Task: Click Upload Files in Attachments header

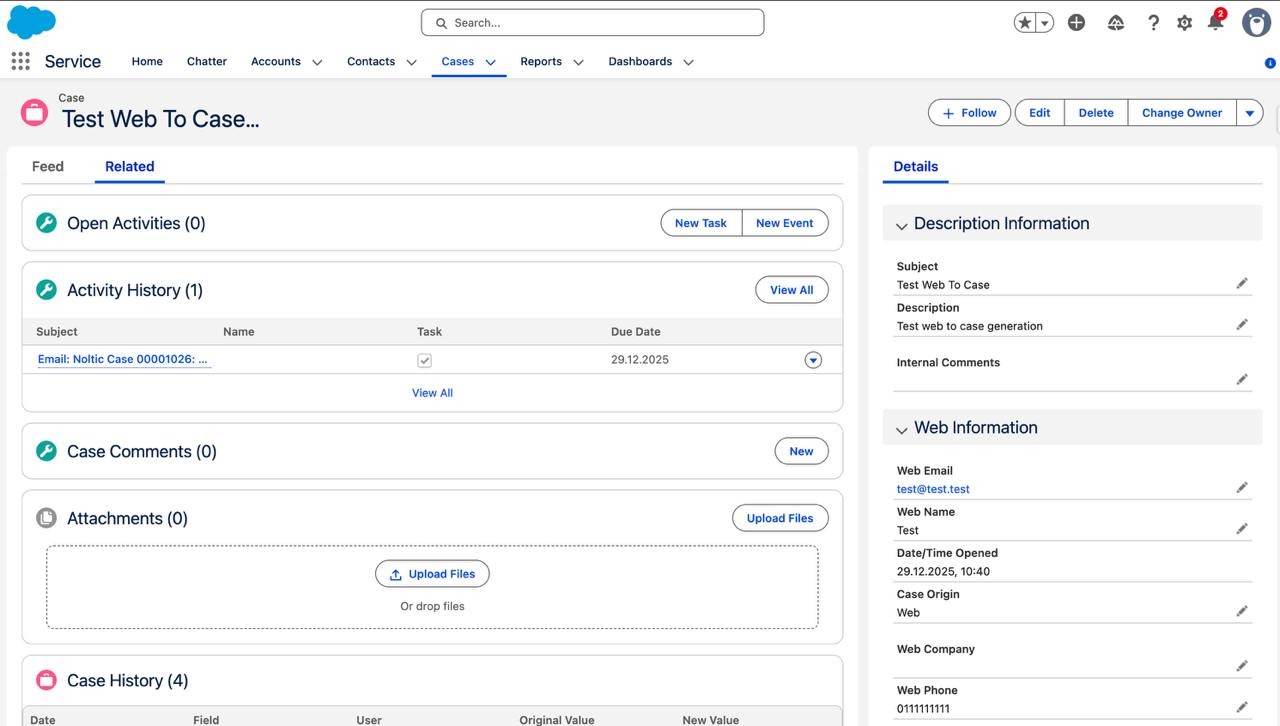Action: 780,518
